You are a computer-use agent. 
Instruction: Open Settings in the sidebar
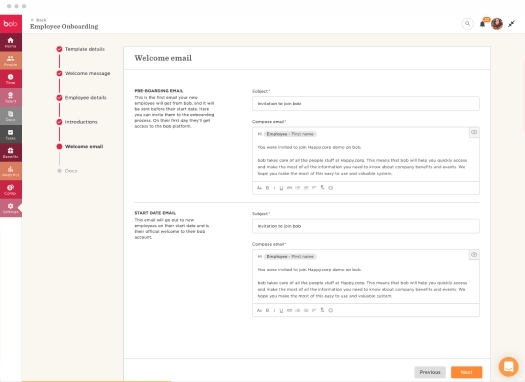[11, 208]
